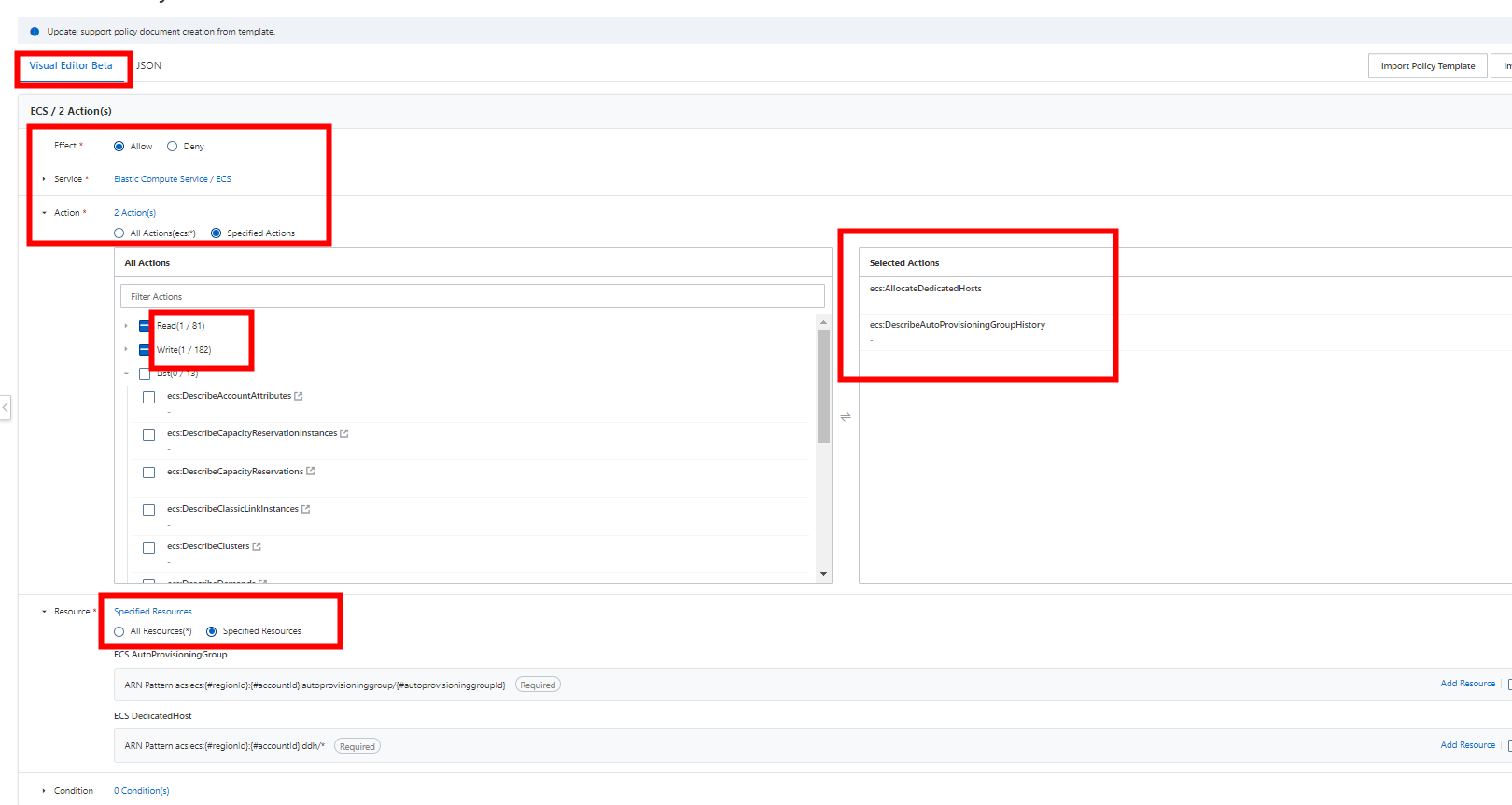Click the scrollbar up arrow in All Actions
This screenshot has width=1512, height=805.
823,322
